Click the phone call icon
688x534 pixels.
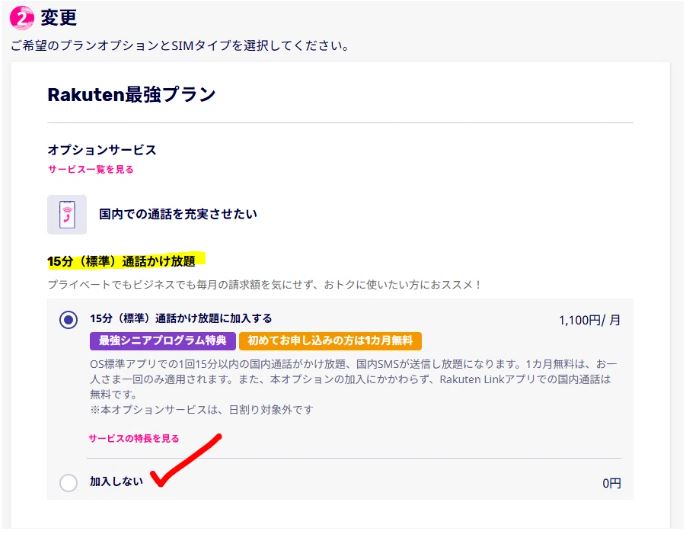click(67, 214)
